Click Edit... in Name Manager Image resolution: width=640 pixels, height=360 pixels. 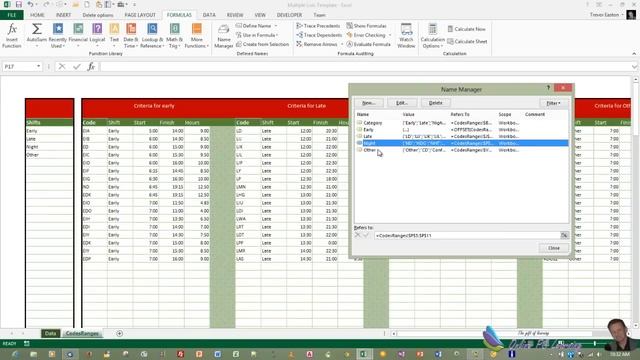402,103
